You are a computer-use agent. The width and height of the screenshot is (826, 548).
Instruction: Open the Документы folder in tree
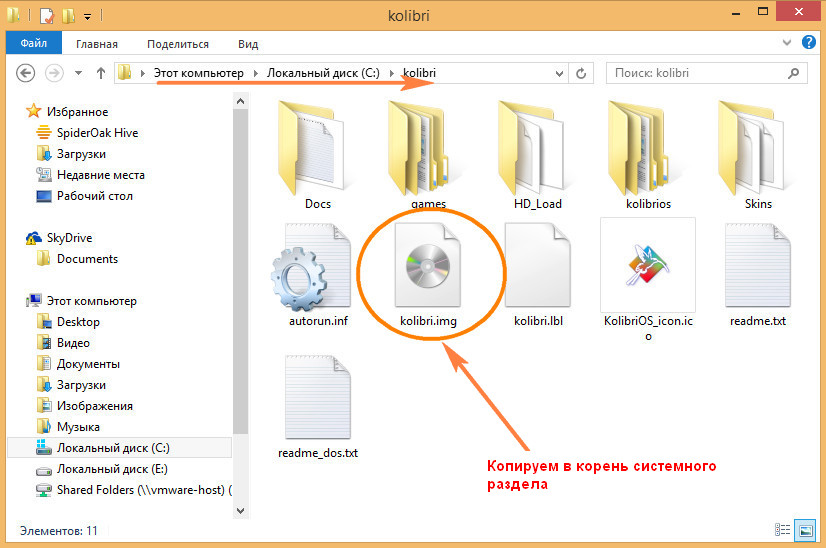point(88,364)
